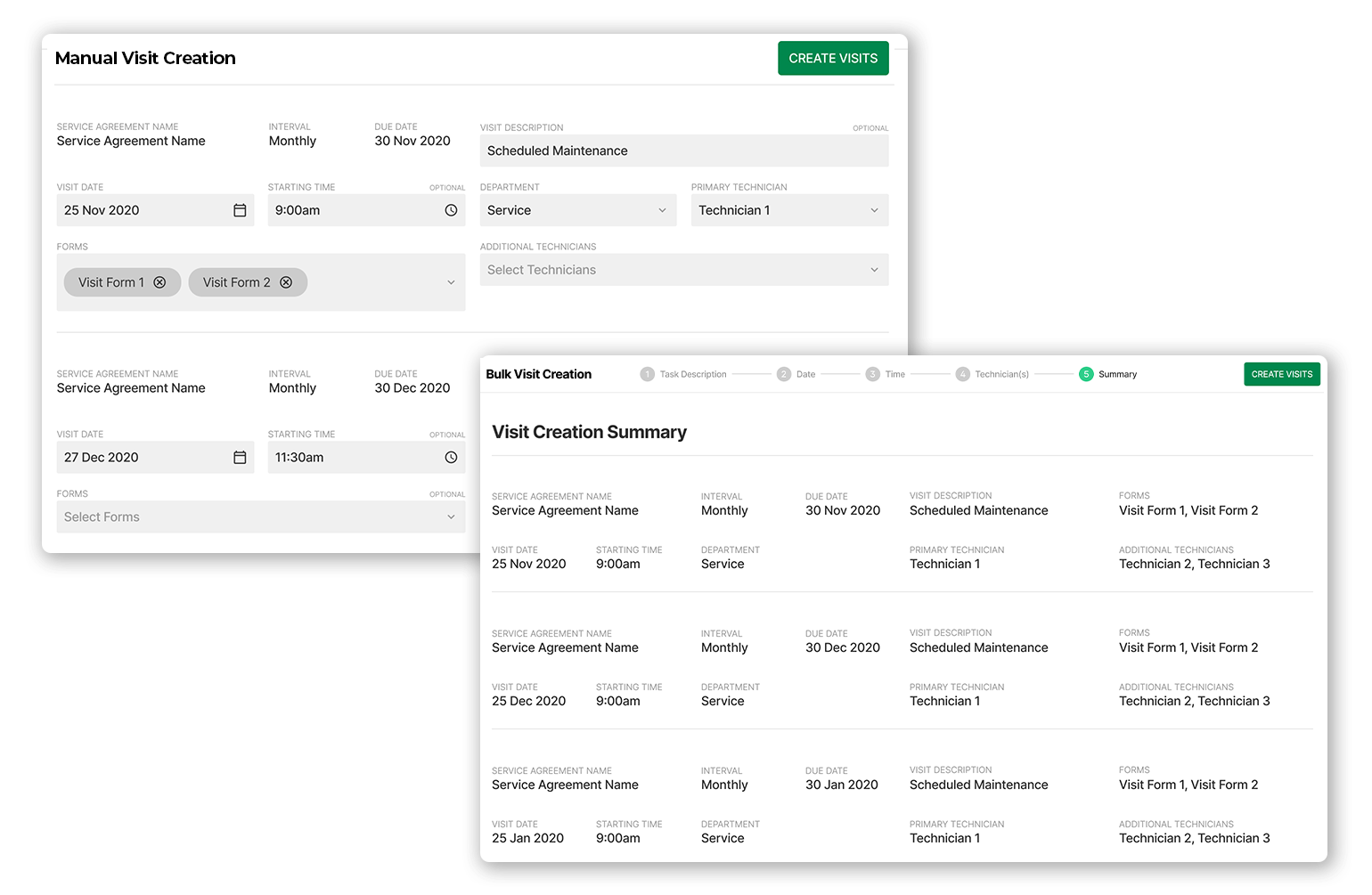This screenshot has width=1372, height=895.
Task: Go to the Date step label
Action: pyautogui.click(x=805, y=374)
